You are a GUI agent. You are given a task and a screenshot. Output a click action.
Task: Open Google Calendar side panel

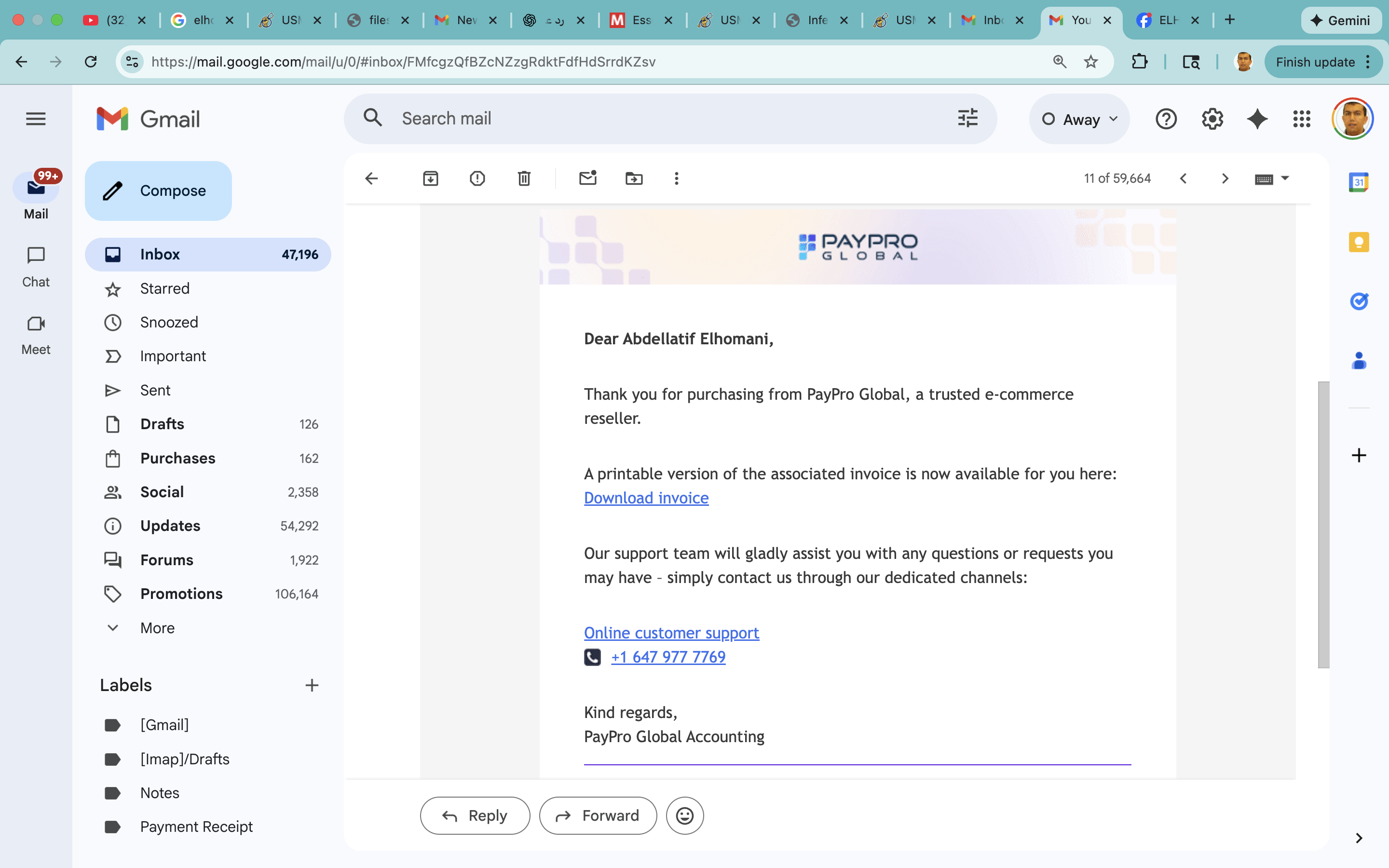pyautogui.click(x=1358, y=183)
